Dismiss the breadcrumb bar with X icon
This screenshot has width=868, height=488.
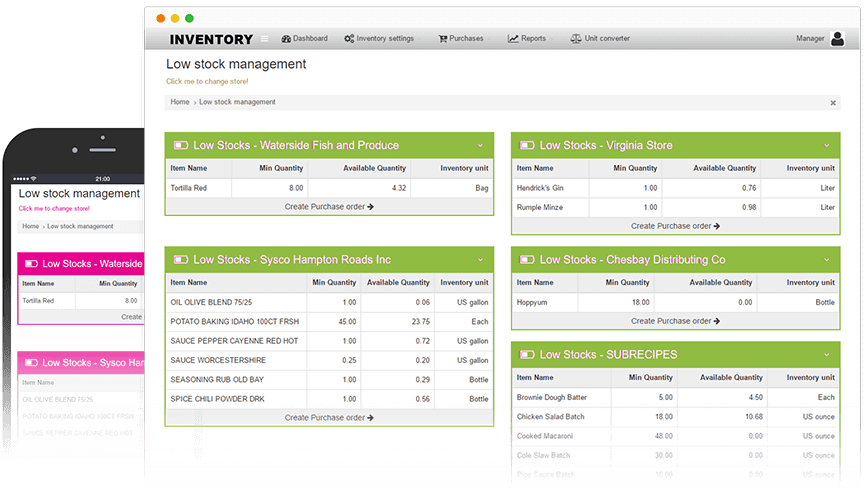[833, 103]
